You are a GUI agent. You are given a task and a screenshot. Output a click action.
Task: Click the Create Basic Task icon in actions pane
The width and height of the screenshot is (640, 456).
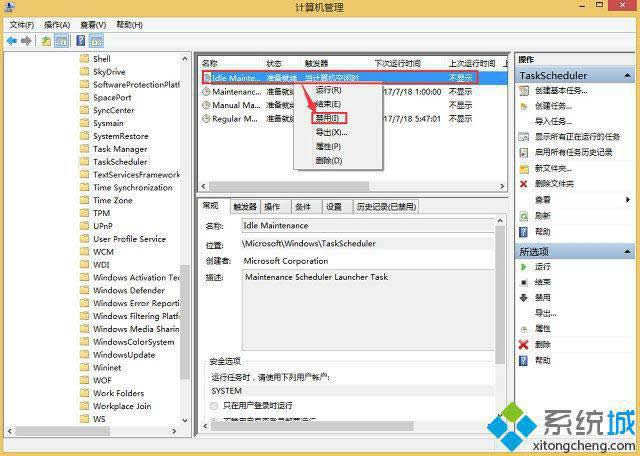pos(524,91)
